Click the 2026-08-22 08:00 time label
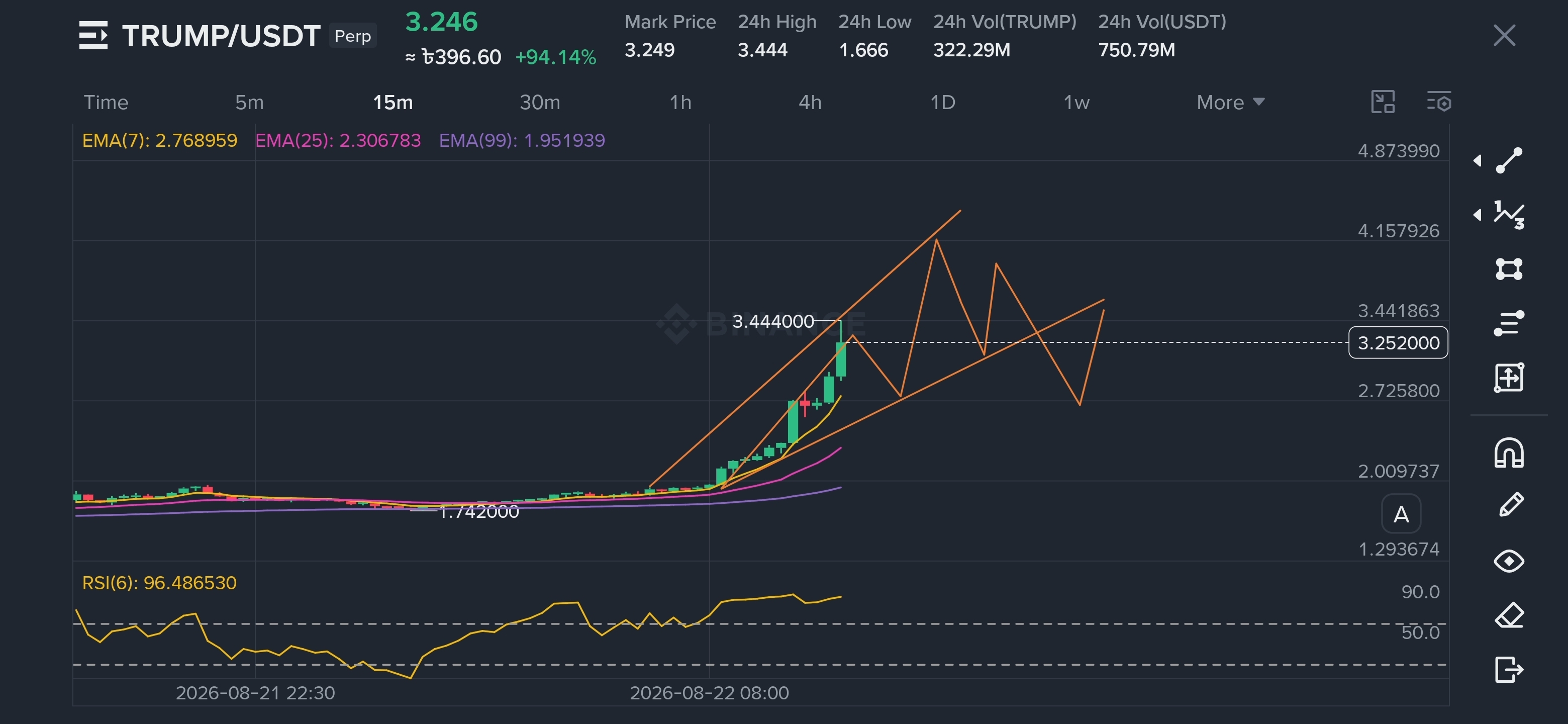The image size is (1568, 724). point(709,693)
